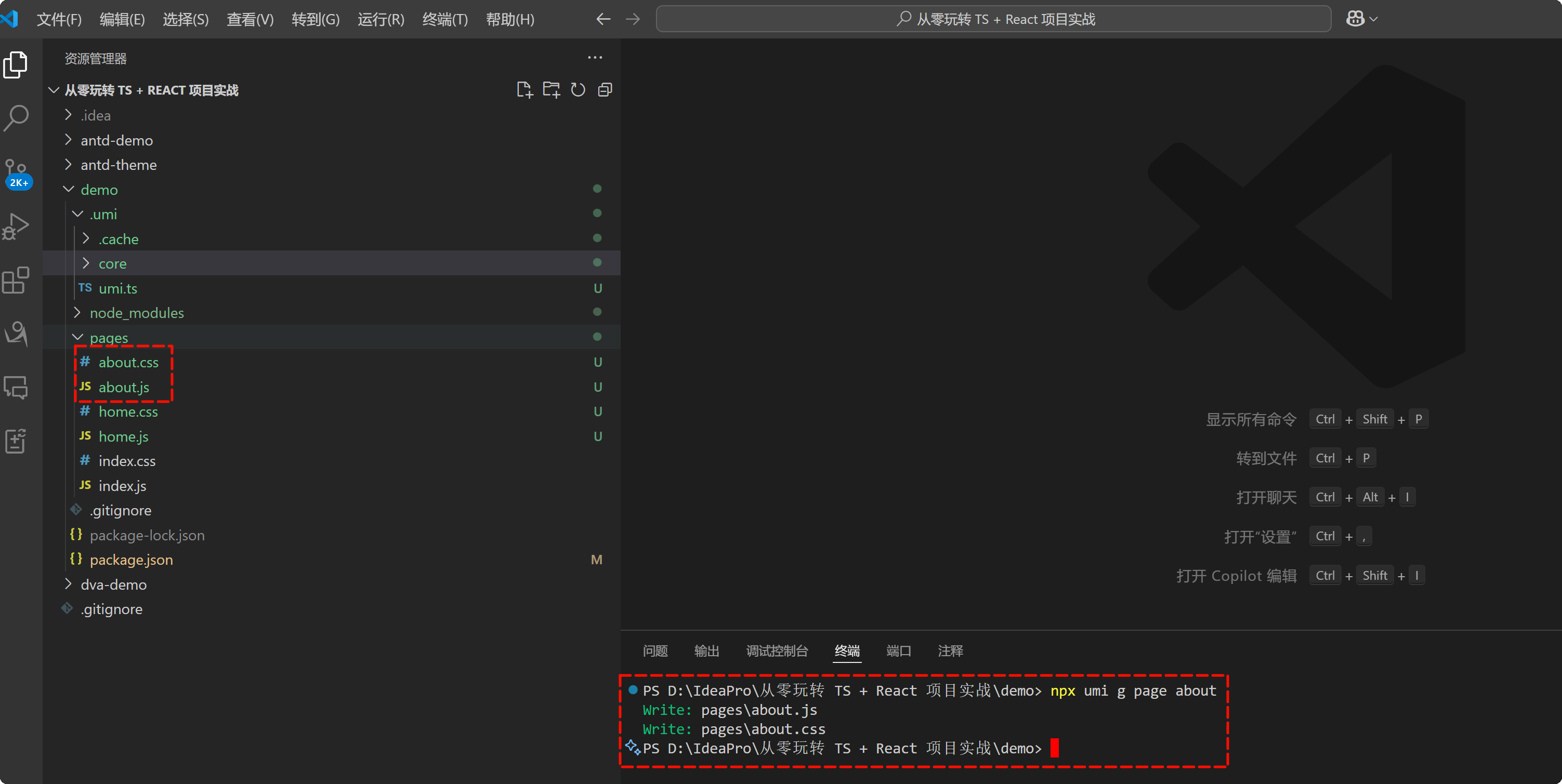Viewport: 1562px width, 784px height.
Task: Open the root-level .gitignore file
Action: coord(331,609)
